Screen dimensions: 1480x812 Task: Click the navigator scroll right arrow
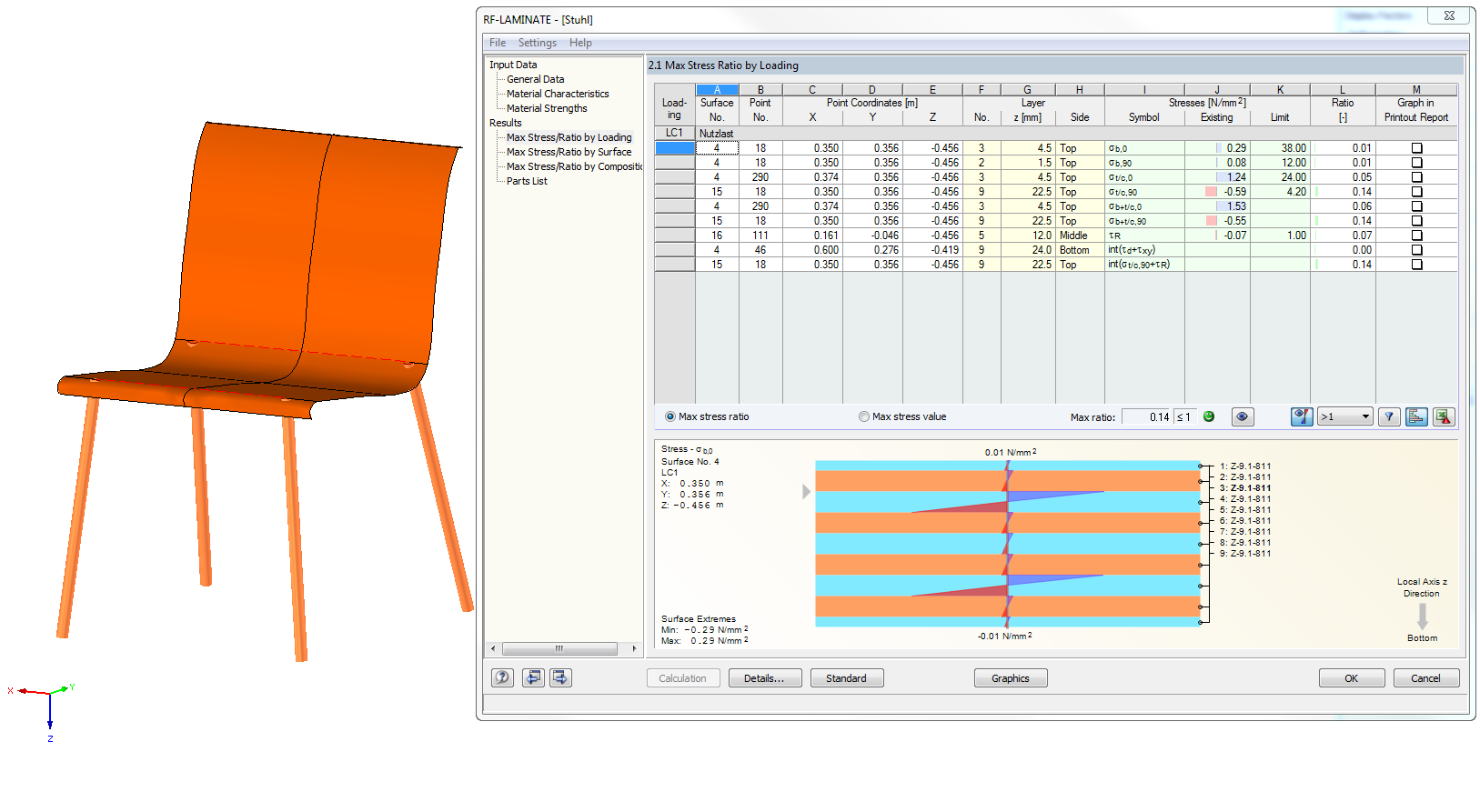coord(634,648)
